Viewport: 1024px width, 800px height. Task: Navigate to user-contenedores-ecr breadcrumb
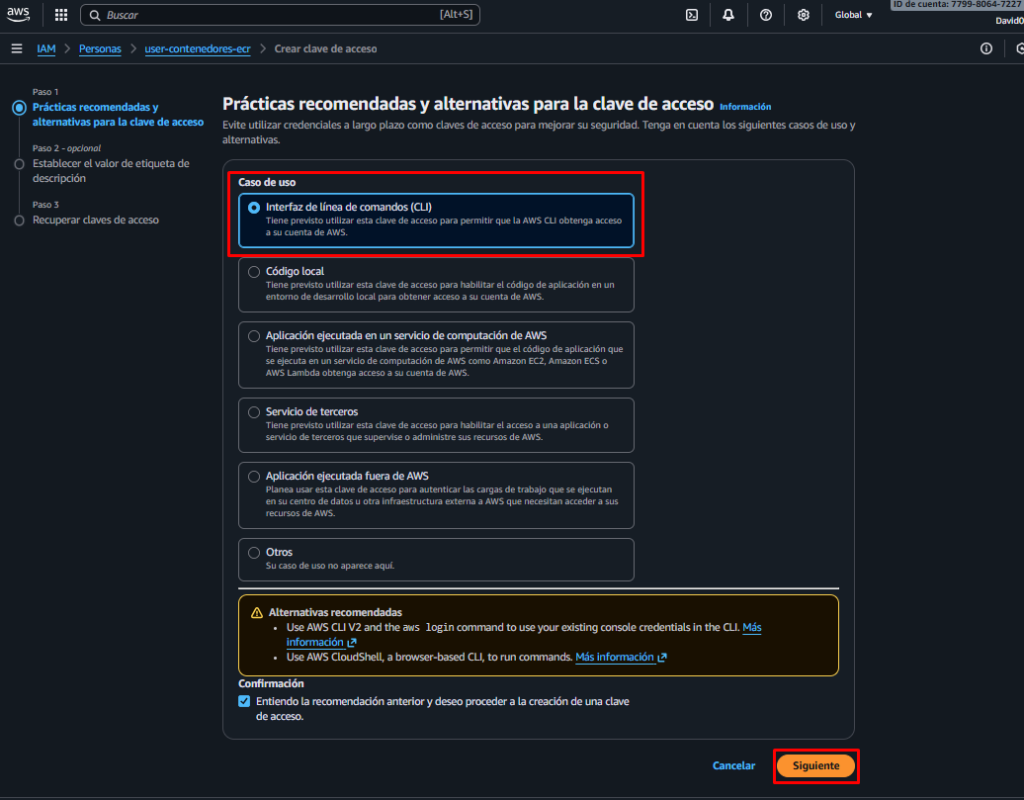[198, 48]
